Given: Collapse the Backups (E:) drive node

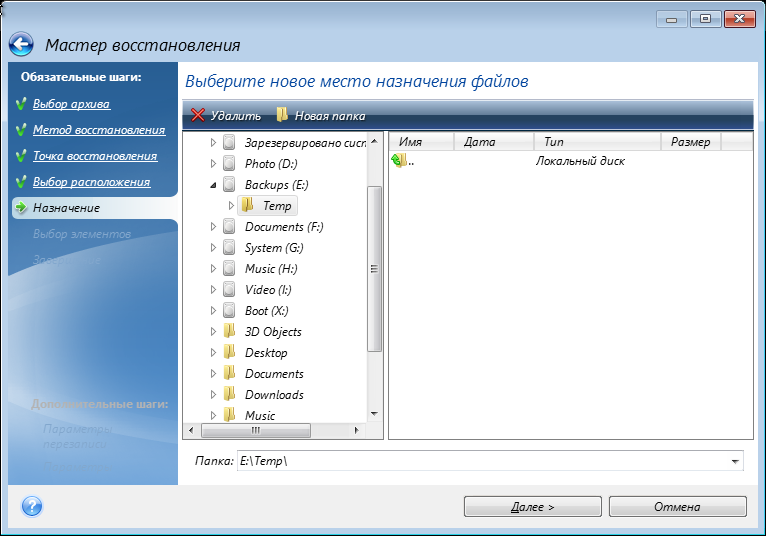Looking at the screenshot, I should coord(213,185).
